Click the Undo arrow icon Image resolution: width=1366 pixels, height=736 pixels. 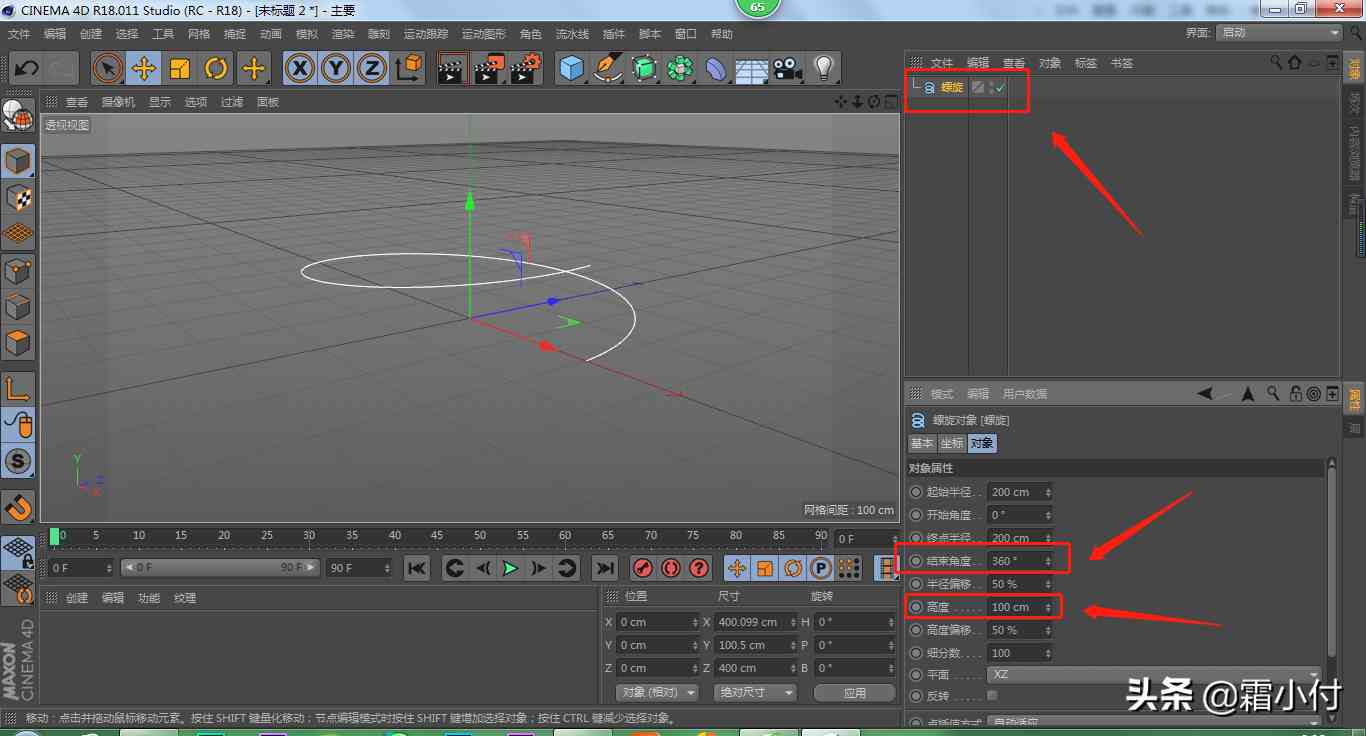tap(26, 69)
